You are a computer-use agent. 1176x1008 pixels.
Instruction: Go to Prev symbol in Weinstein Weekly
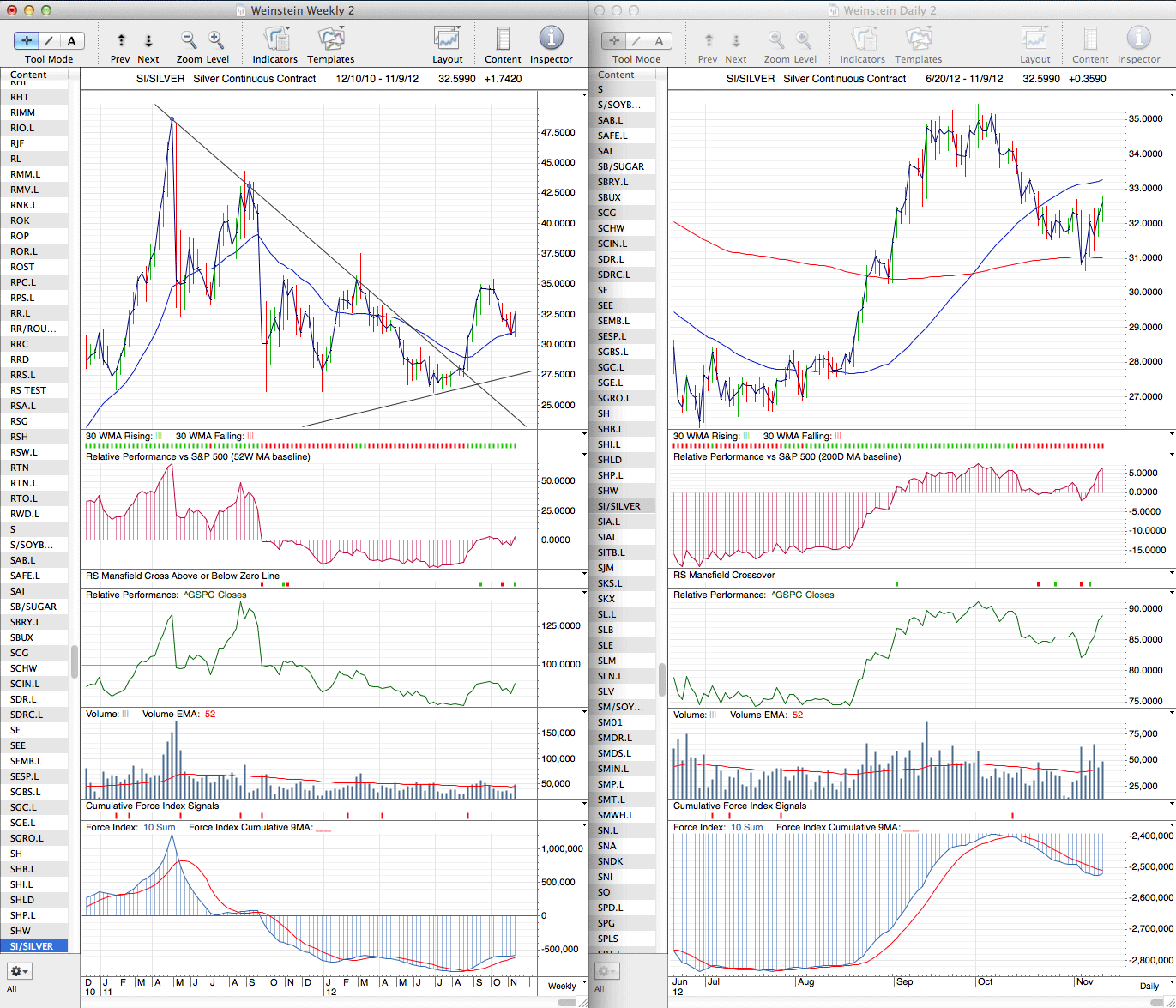(121, 40)
